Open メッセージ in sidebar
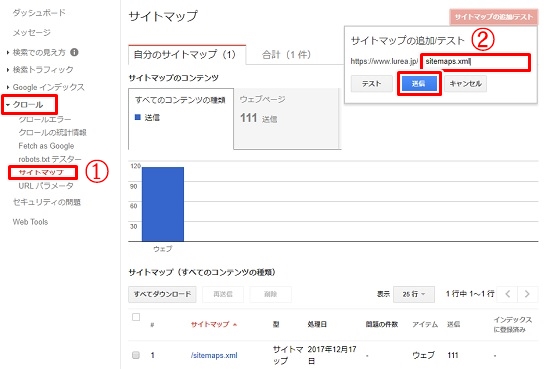The height and width of the screenshot is (369, 550). click(32, 33)
